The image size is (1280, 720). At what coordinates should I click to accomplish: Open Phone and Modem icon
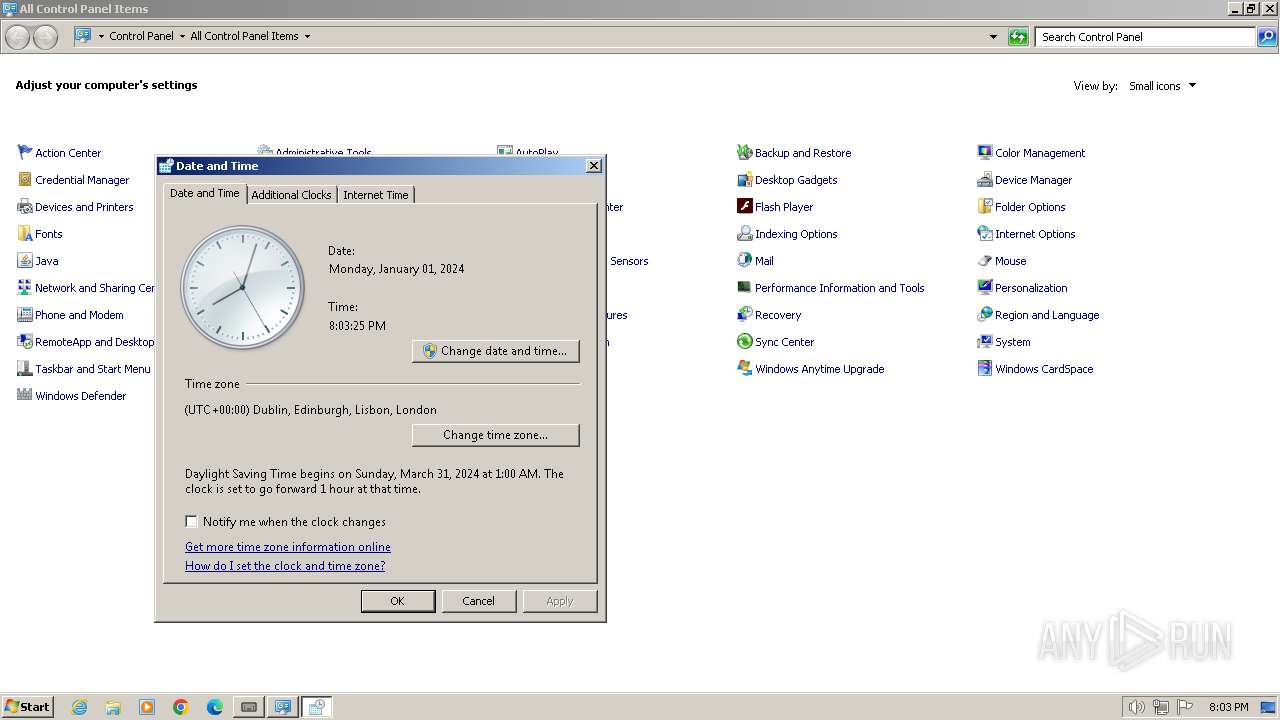click(25, 315)
